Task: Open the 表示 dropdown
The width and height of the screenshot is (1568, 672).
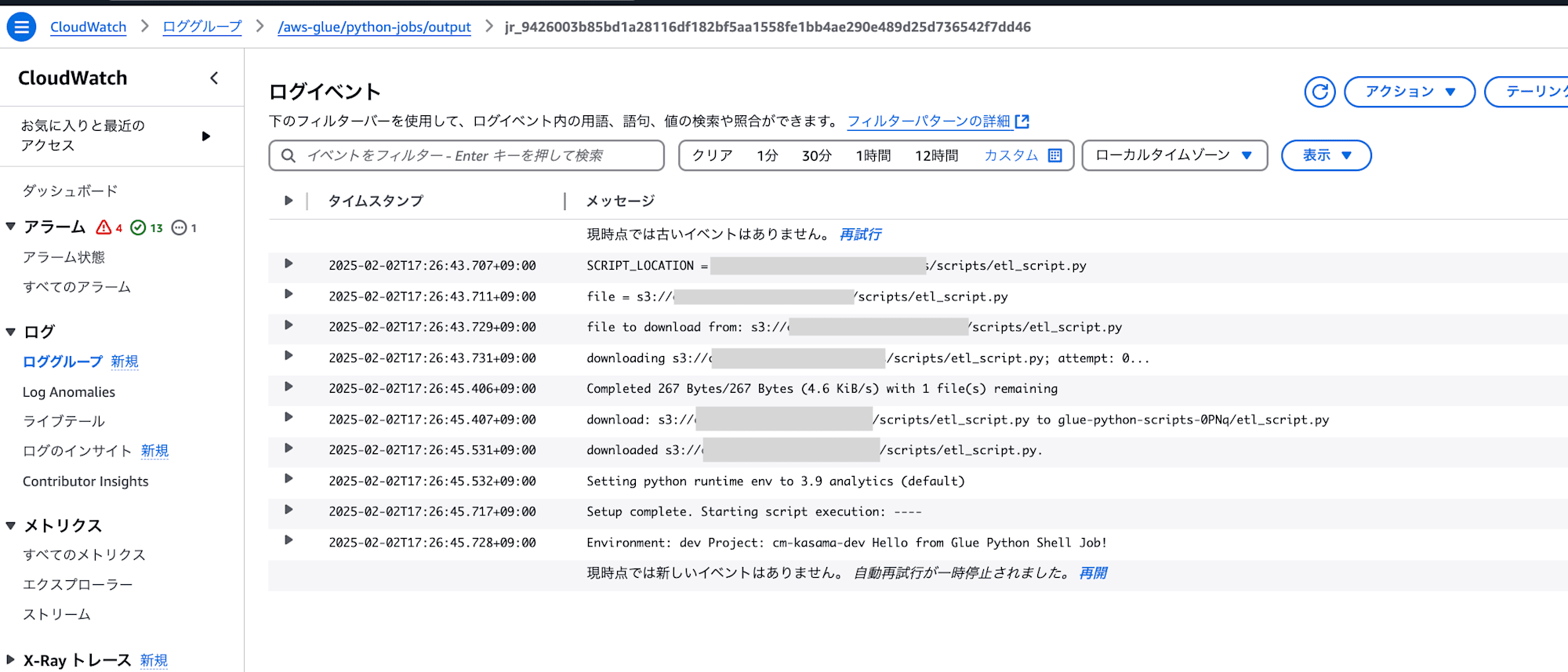Action: [1326, 155]
